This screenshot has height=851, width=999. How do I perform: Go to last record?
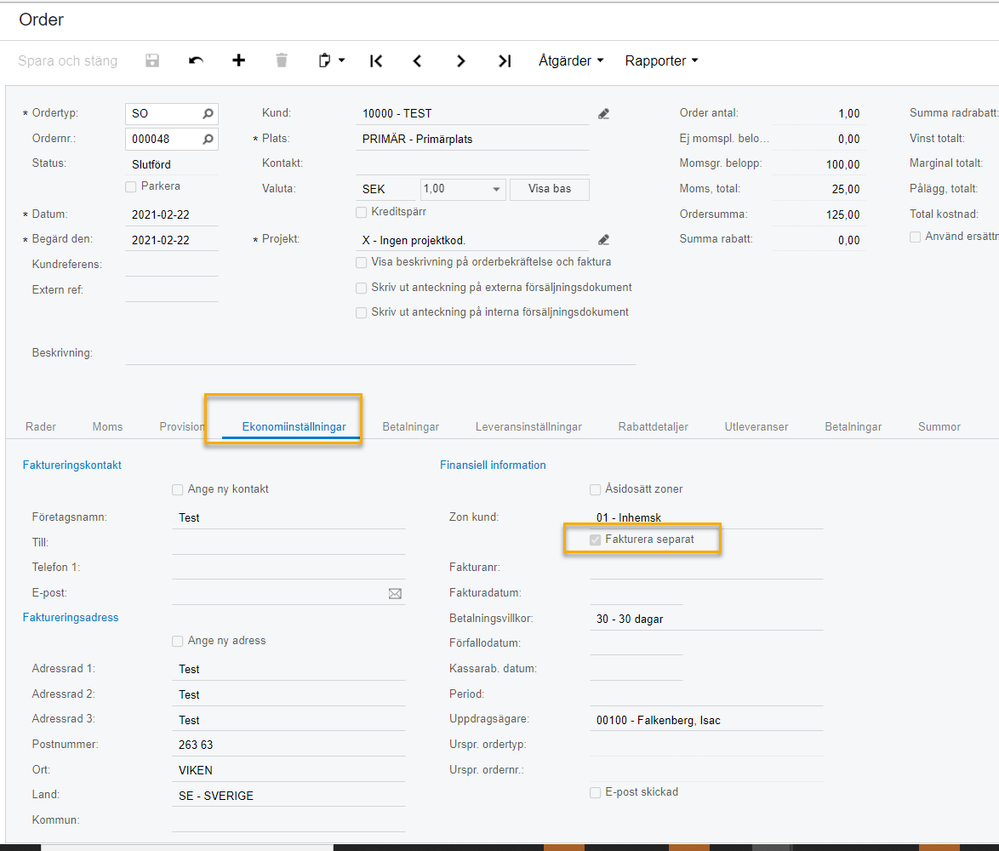pyautogui.click(x=504, y=61)
